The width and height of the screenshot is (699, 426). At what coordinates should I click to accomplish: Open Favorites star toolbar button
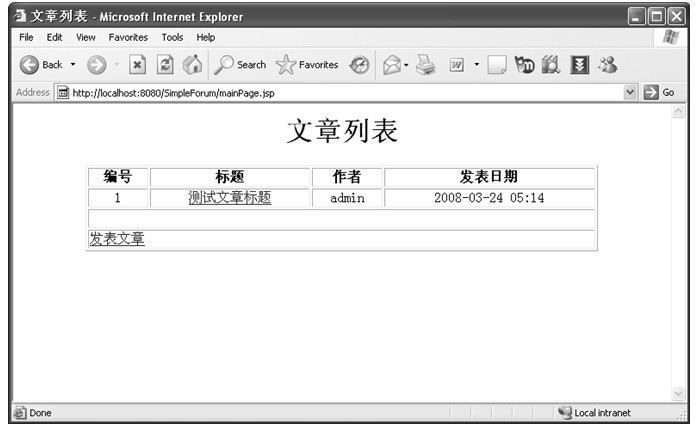pyautogui.click(x=307, y=65)
